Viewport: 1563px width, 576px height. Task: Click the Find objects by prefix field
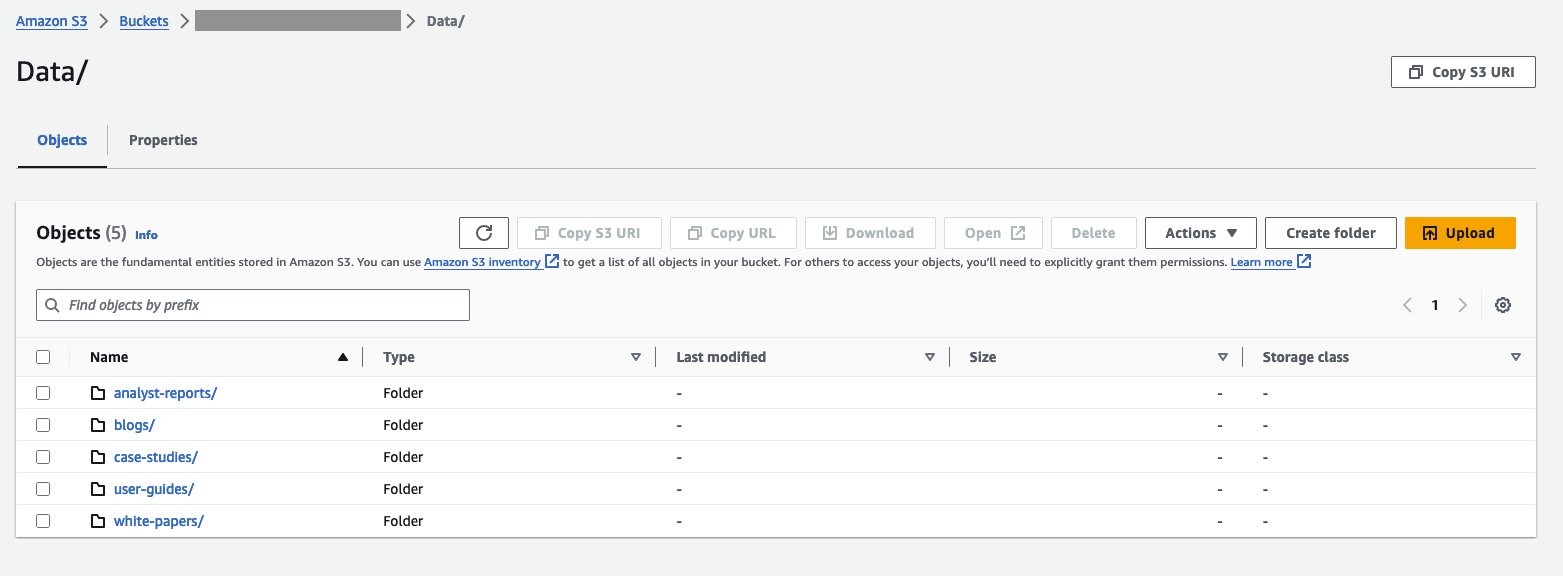click(253, 305)
